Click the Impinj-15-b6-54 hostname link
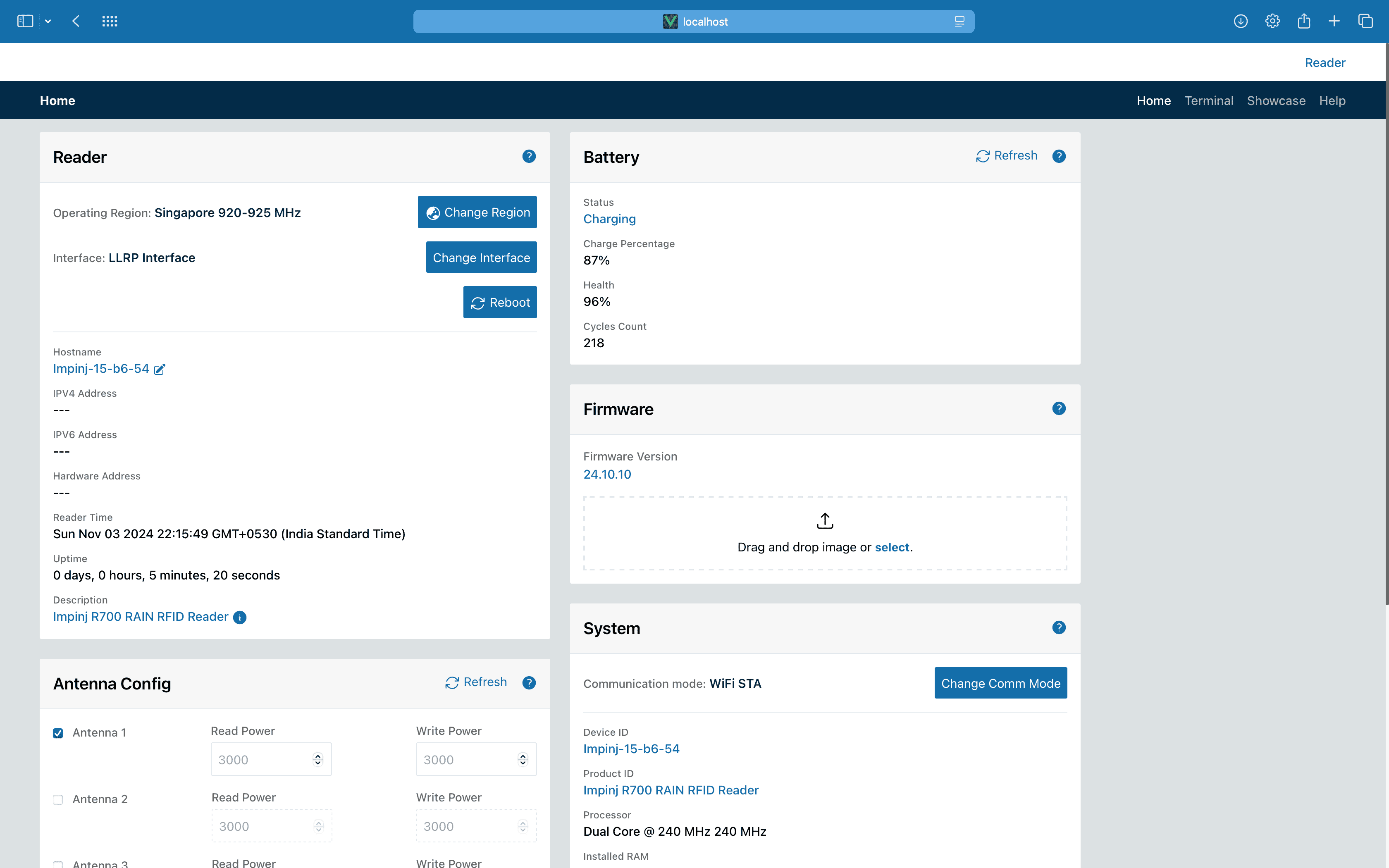 pyautogui.click(x=101, y=369)
